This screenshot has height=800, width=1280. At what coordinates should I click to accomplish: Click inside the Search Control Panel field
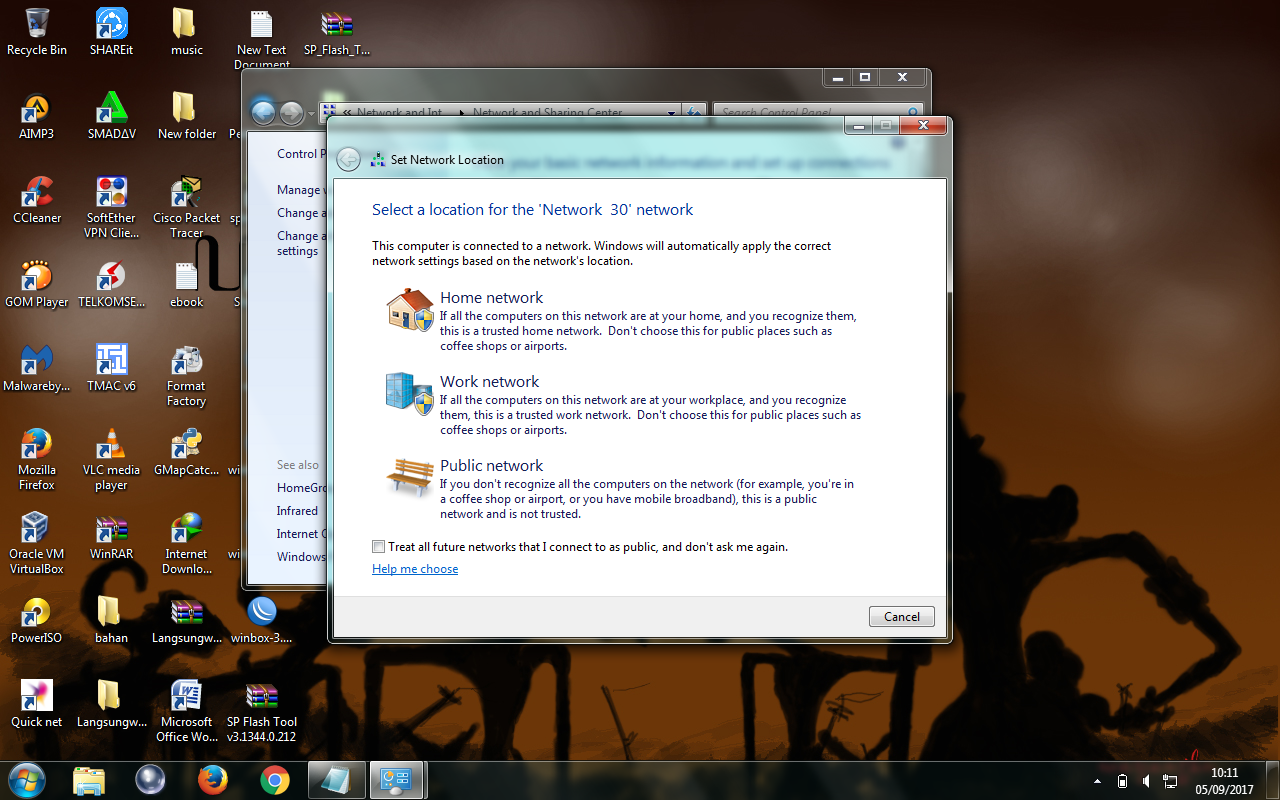[x=810, y=112]
